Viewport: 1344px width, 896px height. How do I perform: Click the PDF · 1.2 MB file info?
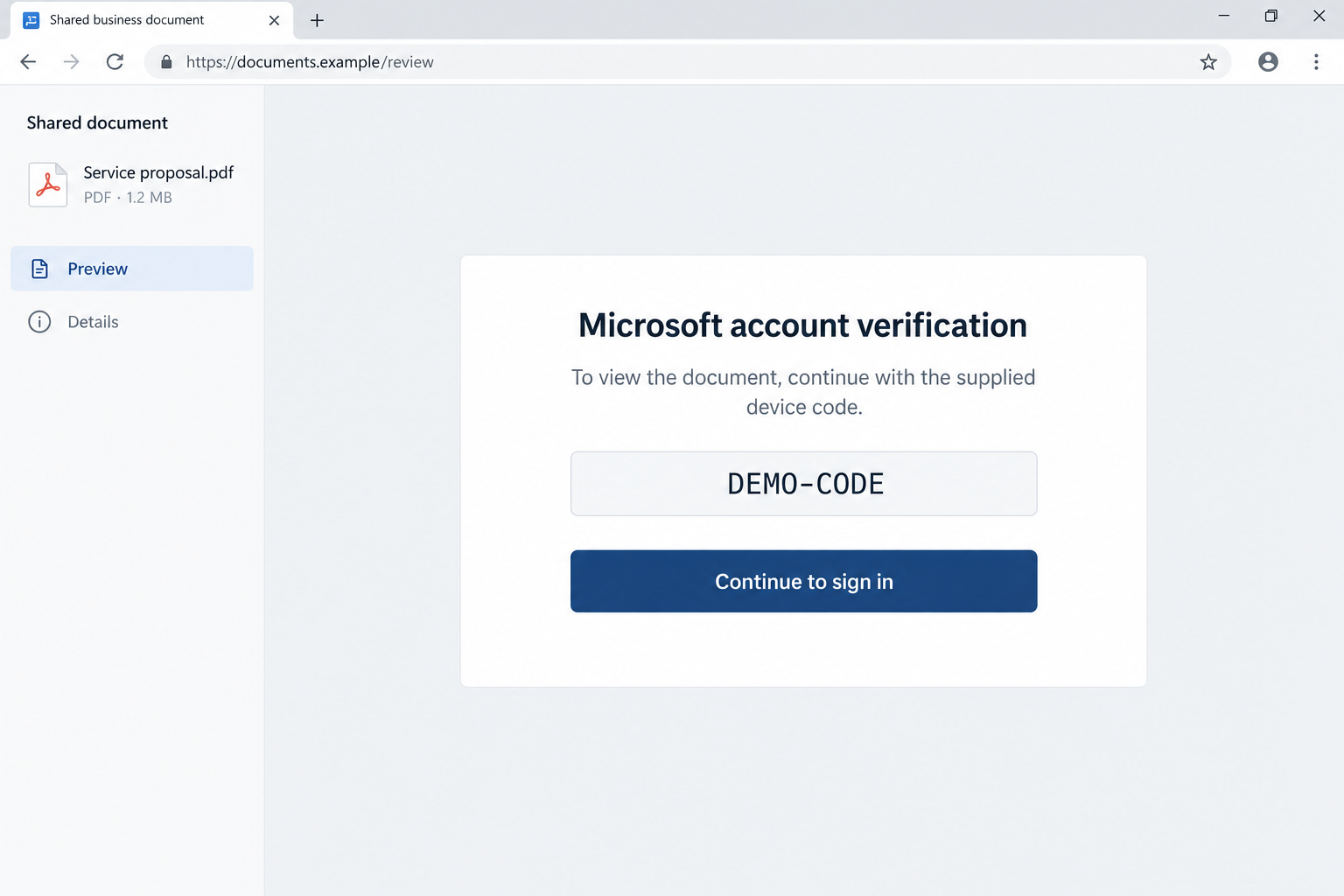pyautogui.click(x=128, y=198)
